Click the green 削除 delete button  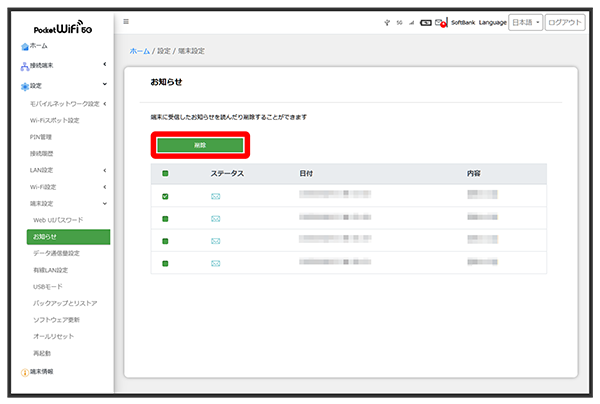pos(200,146)
